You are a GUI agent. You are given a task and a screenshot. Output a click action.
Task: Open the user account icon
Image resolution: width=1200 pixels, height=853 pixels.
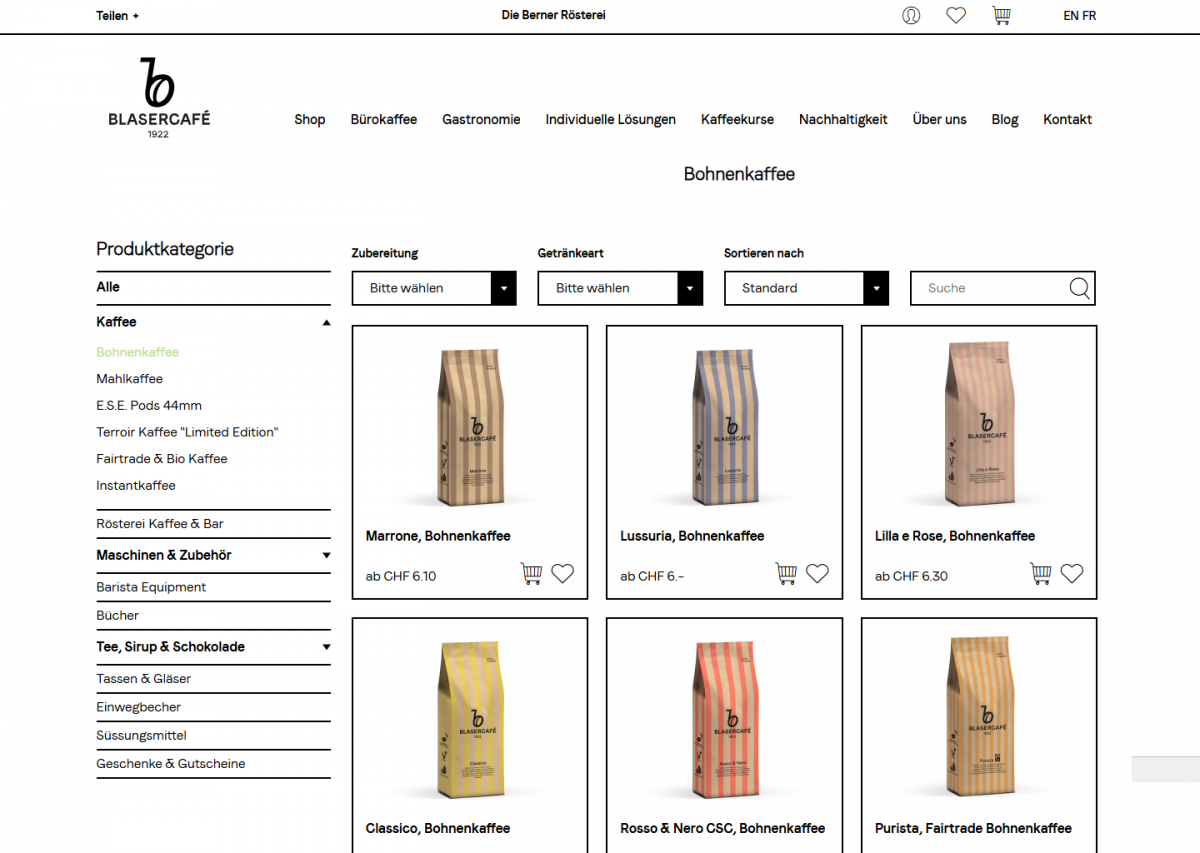tap(911, 15)
